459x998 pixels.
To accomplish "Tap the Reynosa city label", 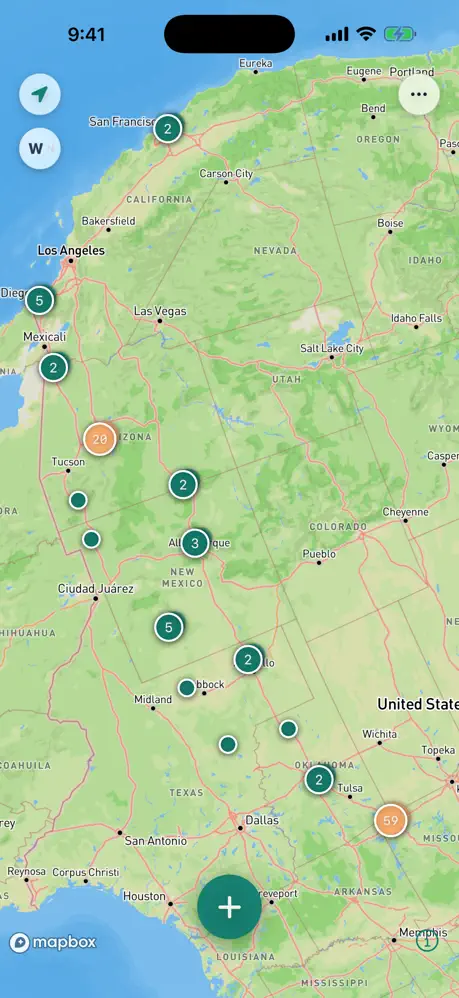I will pos(26,872).
